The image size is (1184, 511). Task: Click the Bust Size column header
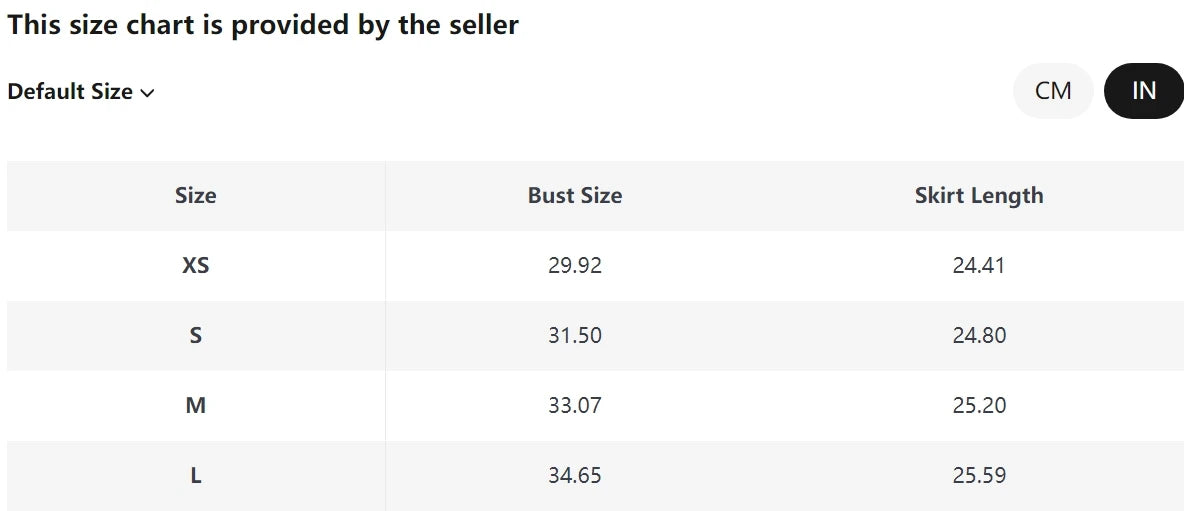click(x=575, y=196)
